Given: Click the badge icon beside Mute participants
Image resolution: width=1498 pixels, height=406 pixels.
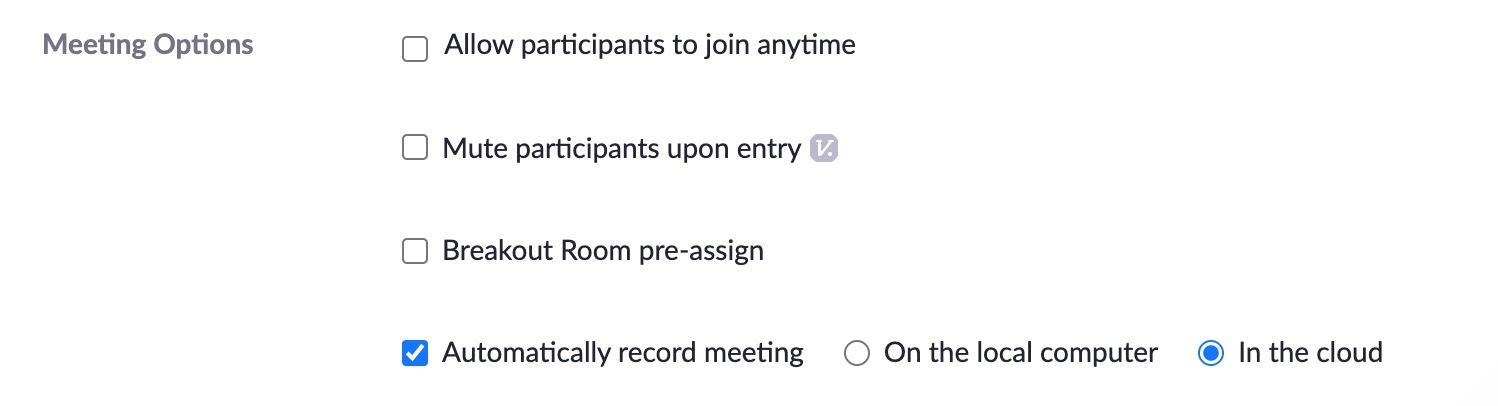Looking at the screenshot, I should coord(824,149).
